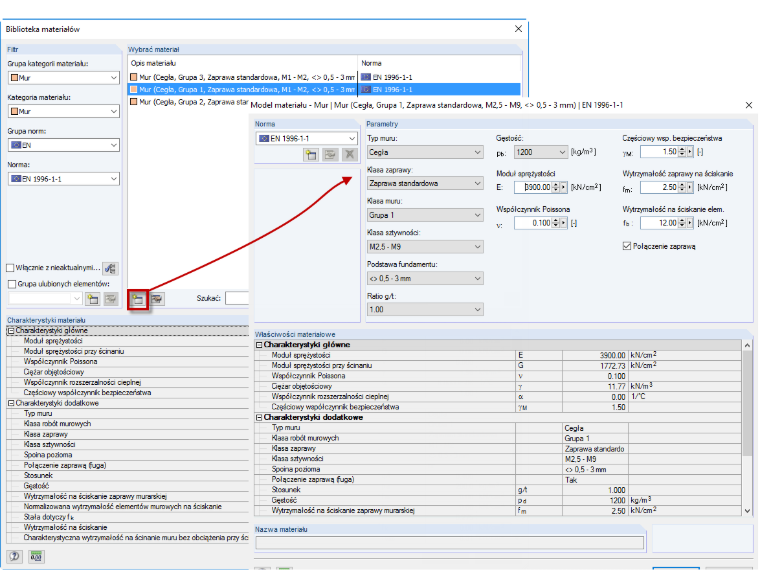The image size is (760, 588).
Task: Open Typ muru dropdown showing Cegła
Action: (477, 152)
